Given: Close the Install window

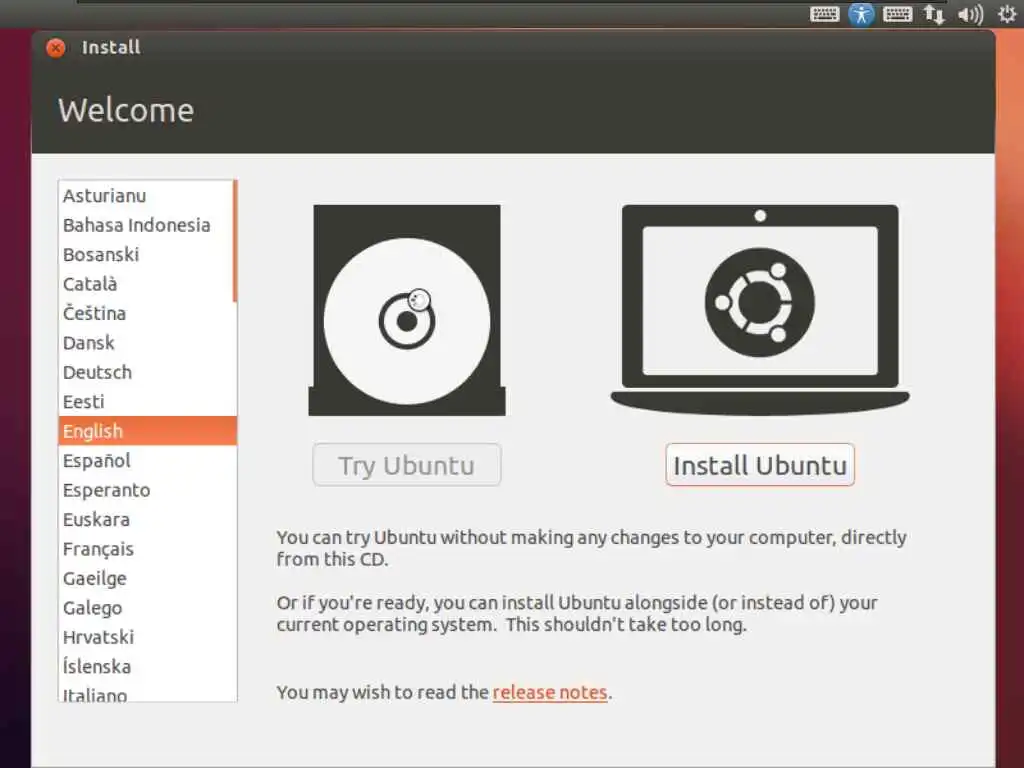Looking at the screenshot, I should (56, 48).
